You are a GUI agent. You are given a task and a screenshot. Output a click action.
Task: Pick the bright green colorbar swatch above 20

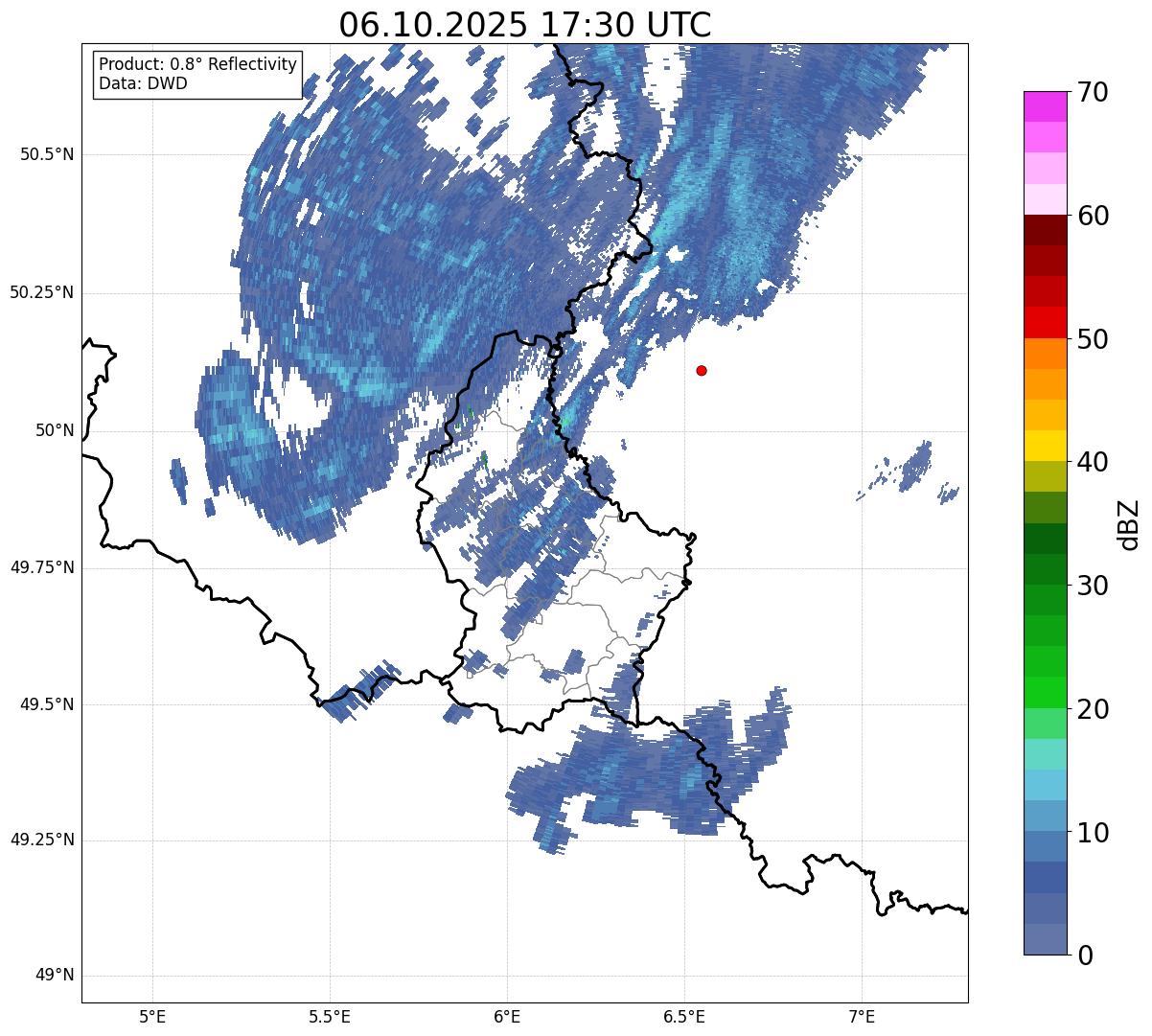coord(1045,692)
